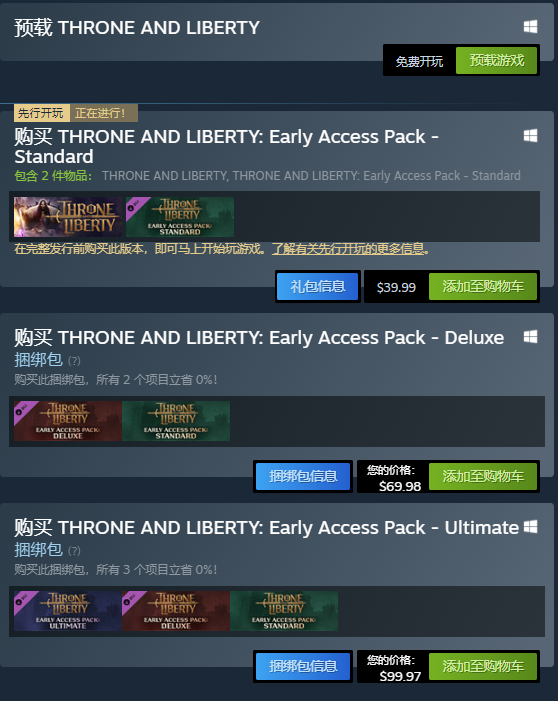Open 捆绑包信息 for the Deluxe bundle
Screen dimensions: 558x701
pos(303,476)
